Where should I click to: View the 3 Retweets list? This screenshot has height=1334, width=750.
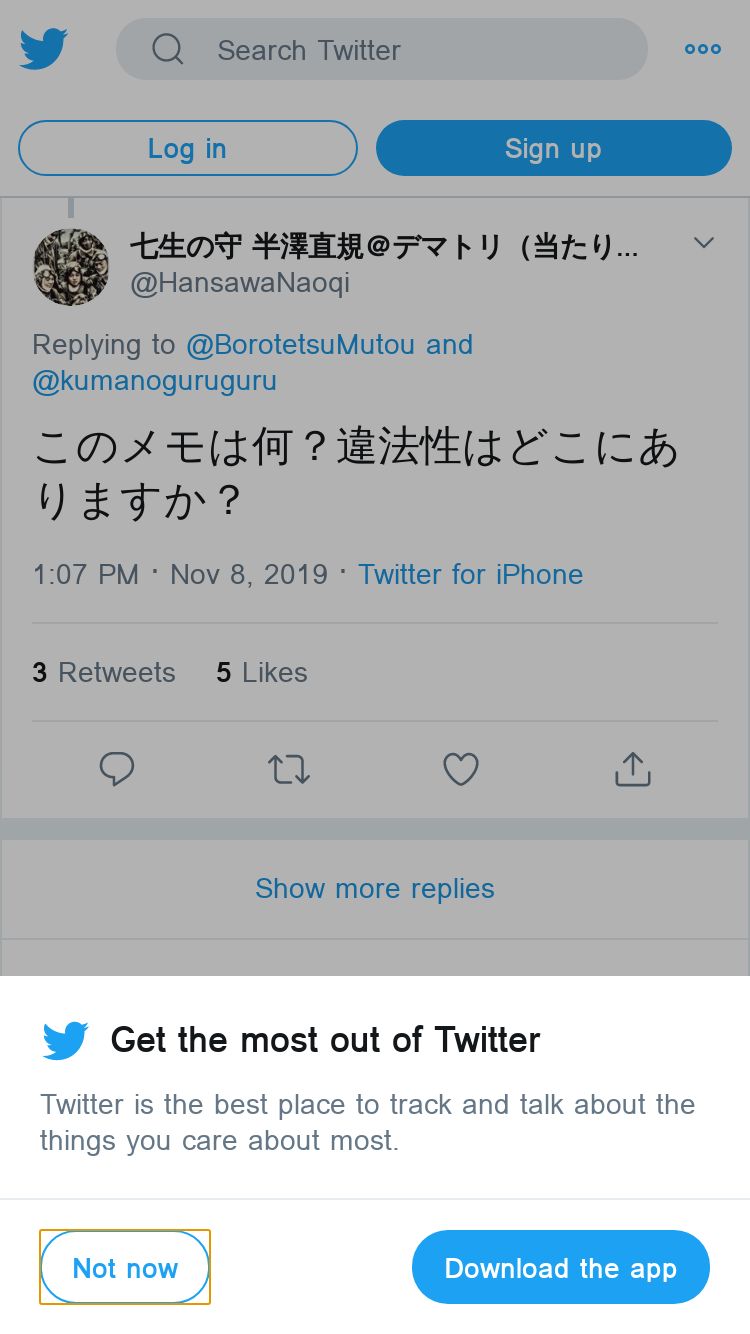pos(104,672)
